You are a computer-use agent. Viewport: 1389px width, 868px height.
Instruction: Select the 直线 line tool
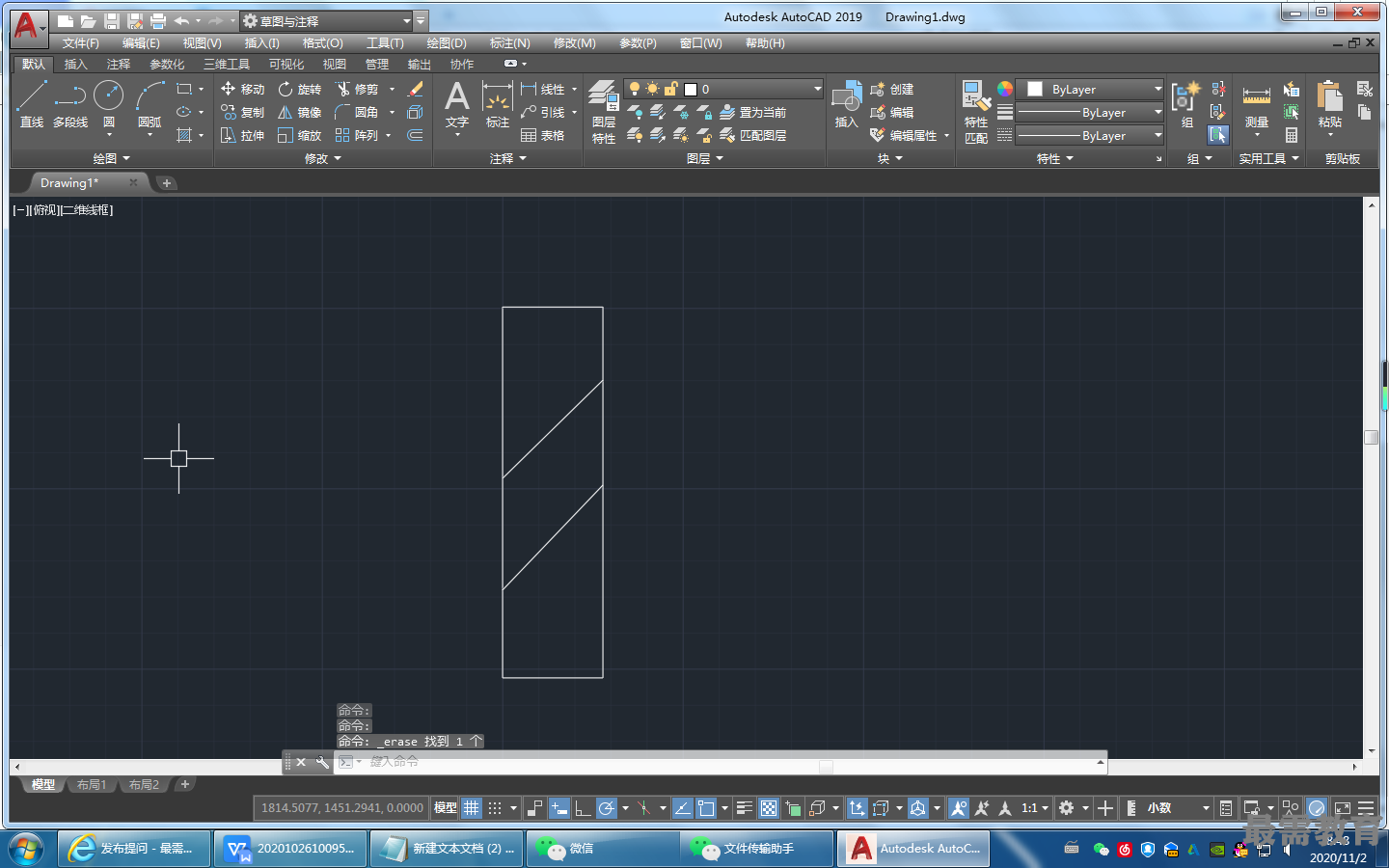[31, 104]
